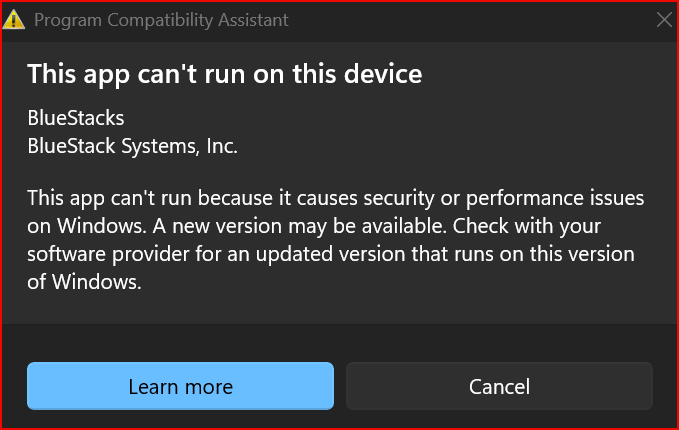Click the final line "of Windows."
This screenshot has width=679, height=430.
point(83,282)
